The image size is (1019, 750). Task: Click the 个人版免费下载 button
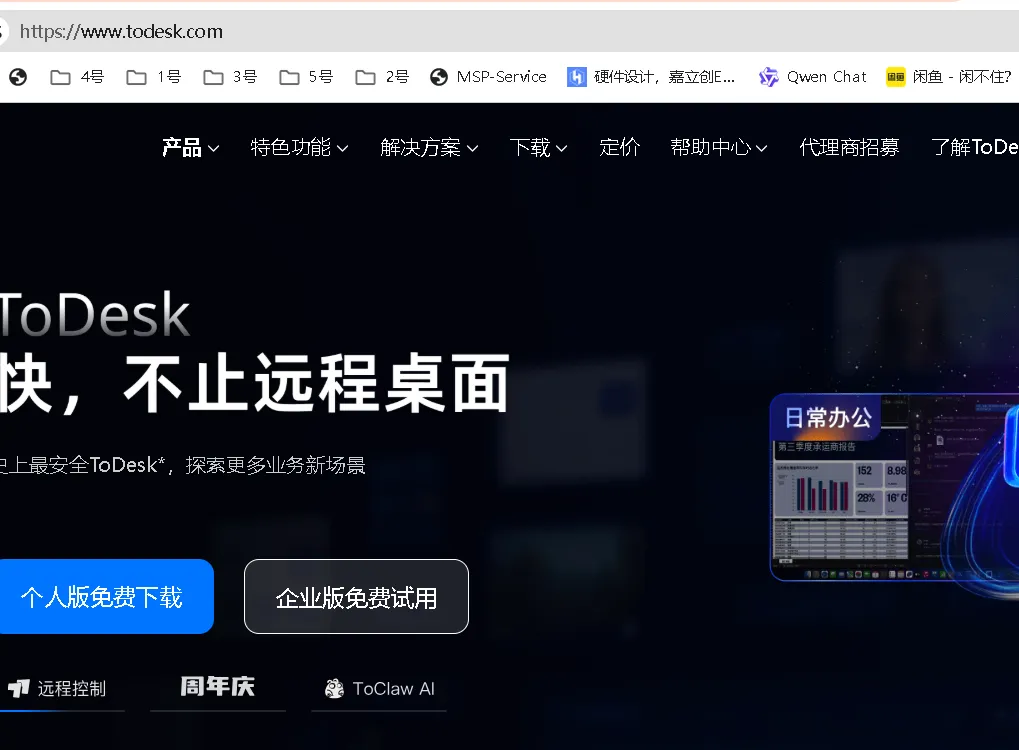point(107,597)
